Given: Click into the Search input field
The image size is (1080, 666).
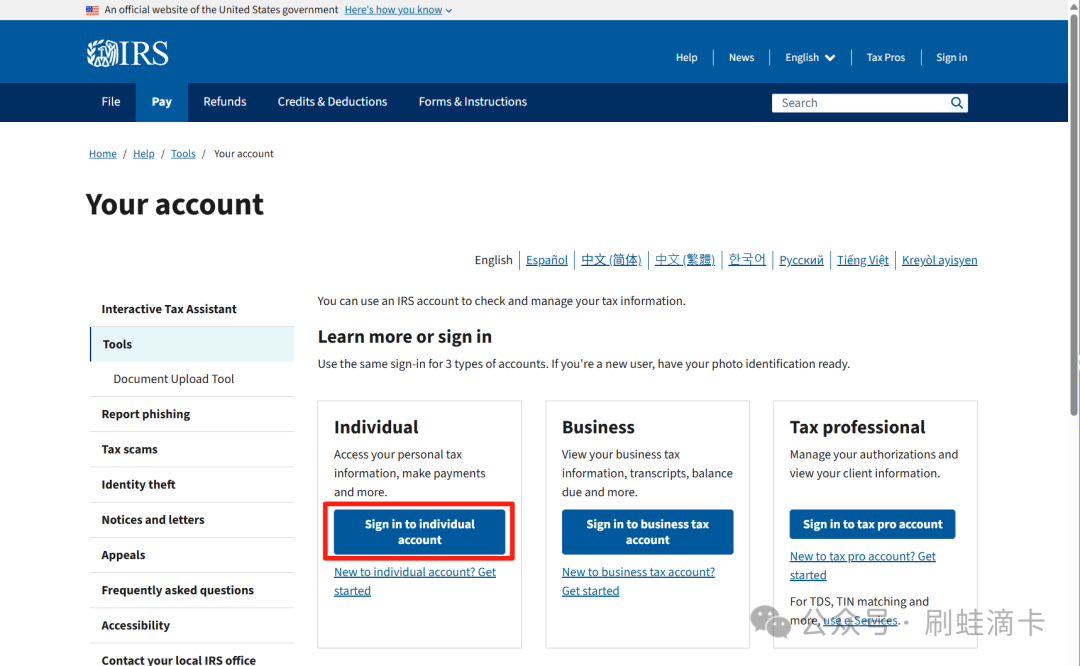Looking at the screenshot, I should 860,103.
